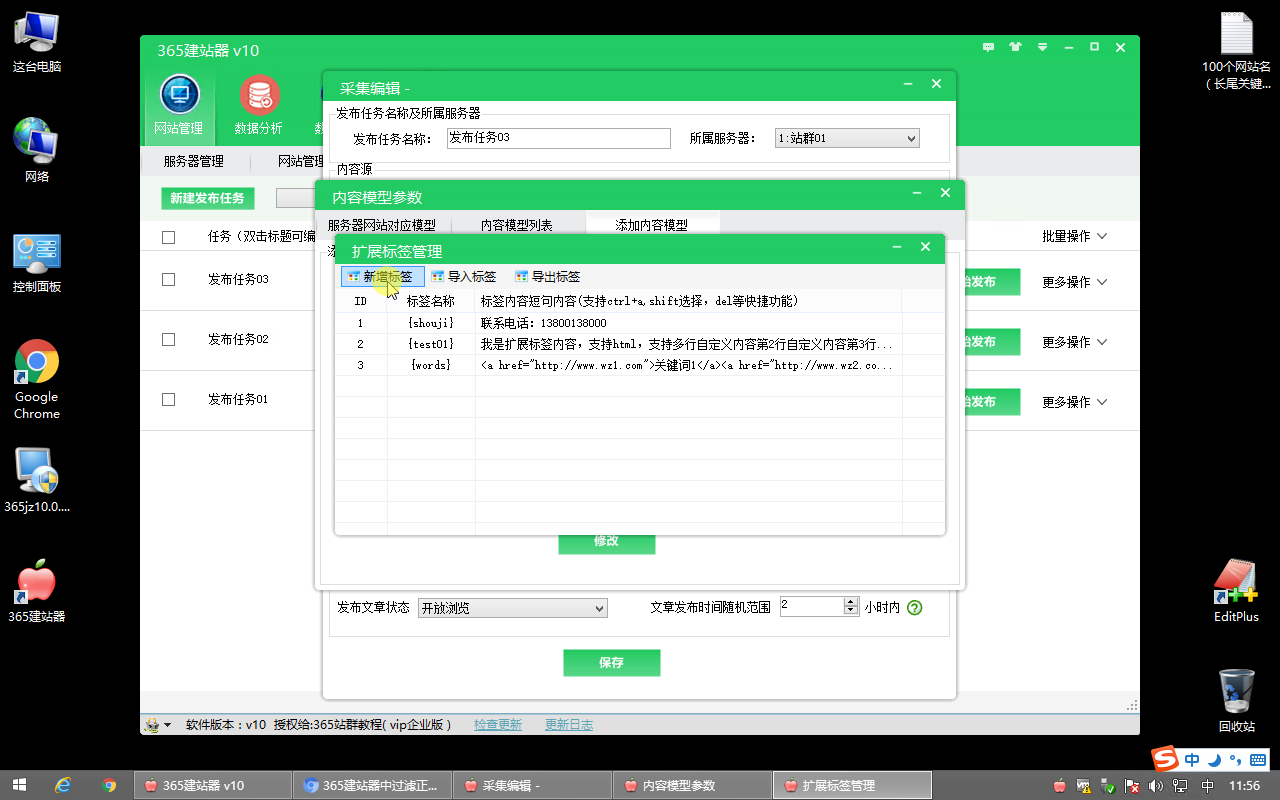Switch to the Chrome 365建站器中过滤正 taskbar item

pyautogui.click(x=372, y=785)
